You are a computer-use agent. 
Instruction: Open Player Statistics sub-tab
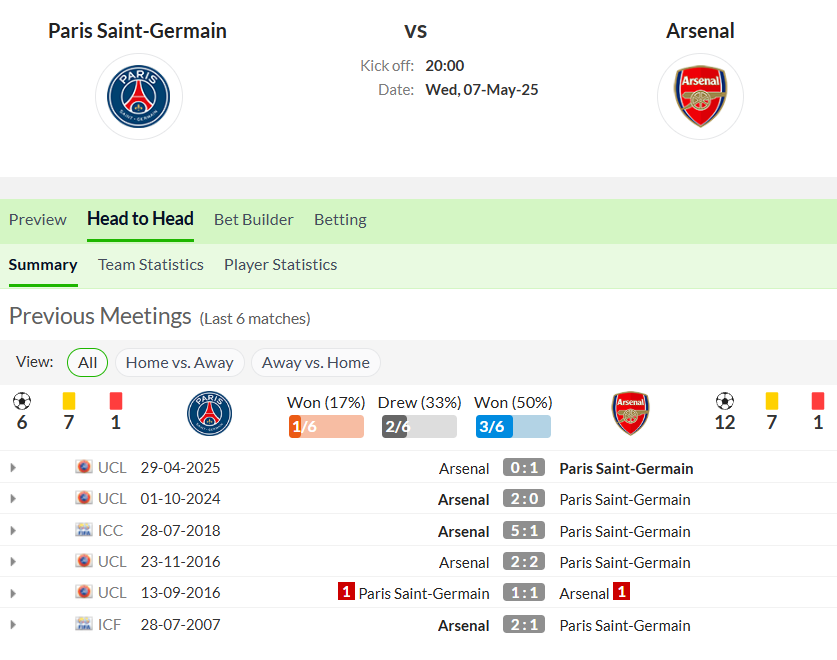(x=280, y=265)
